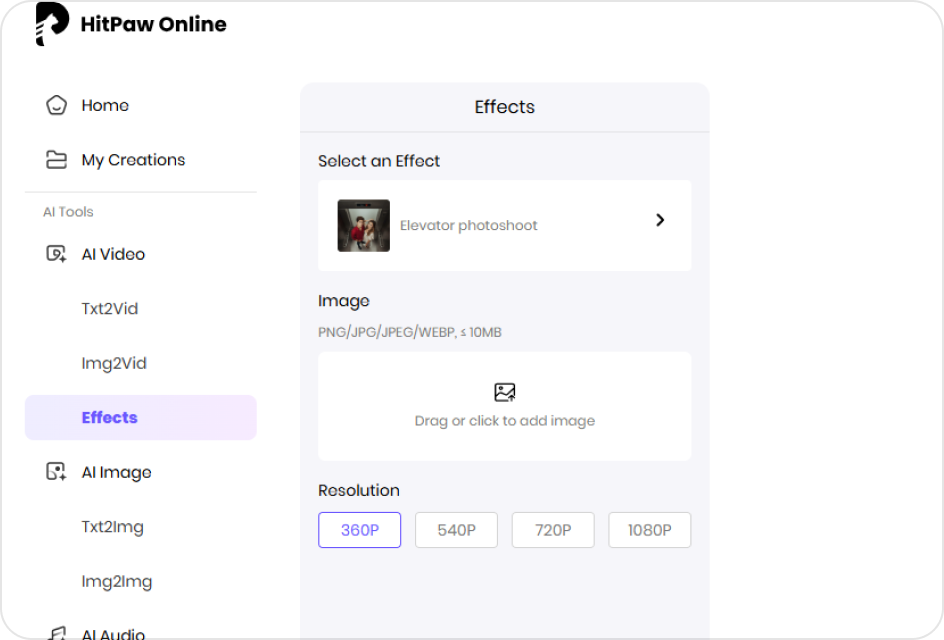Image resolution: width=944 pixels, height=640 pixels.
Task: Open the Txt2Img tool
Action: pyautogui.click(x=112, y=527)
